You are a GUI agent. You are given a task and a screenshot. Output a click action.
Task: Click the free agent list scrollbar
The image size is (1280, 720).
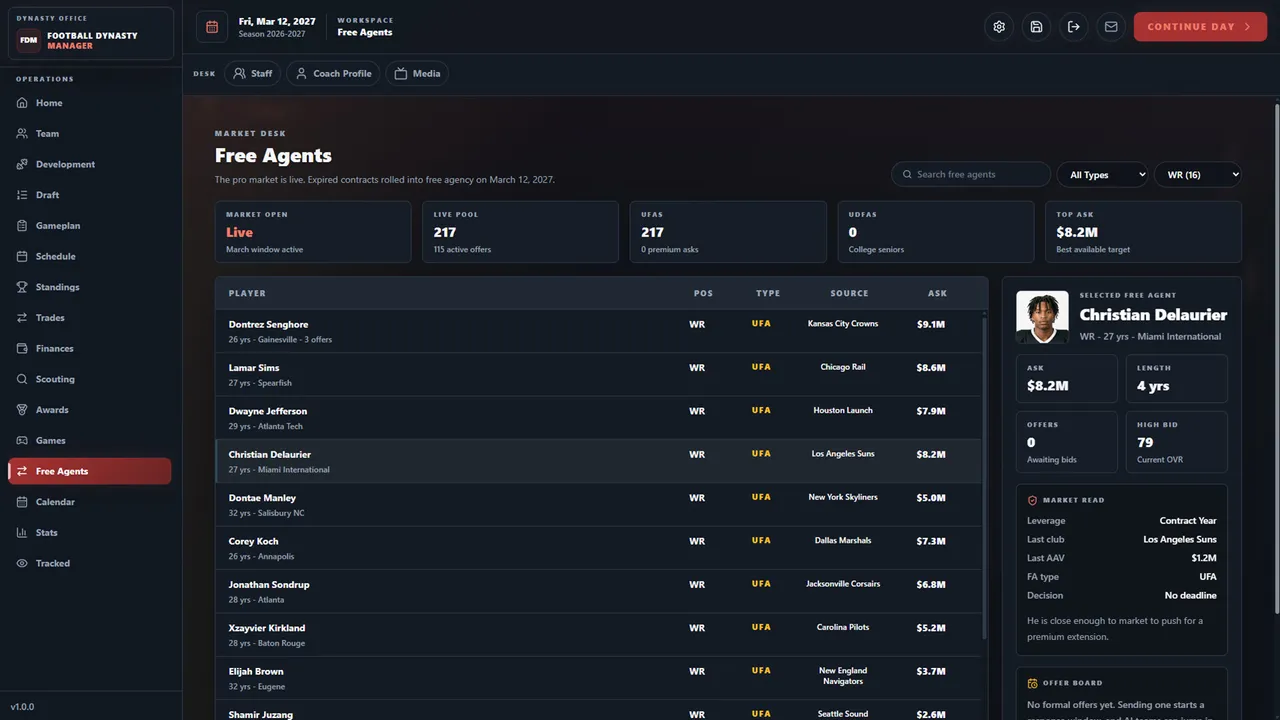tap(985, 478)
